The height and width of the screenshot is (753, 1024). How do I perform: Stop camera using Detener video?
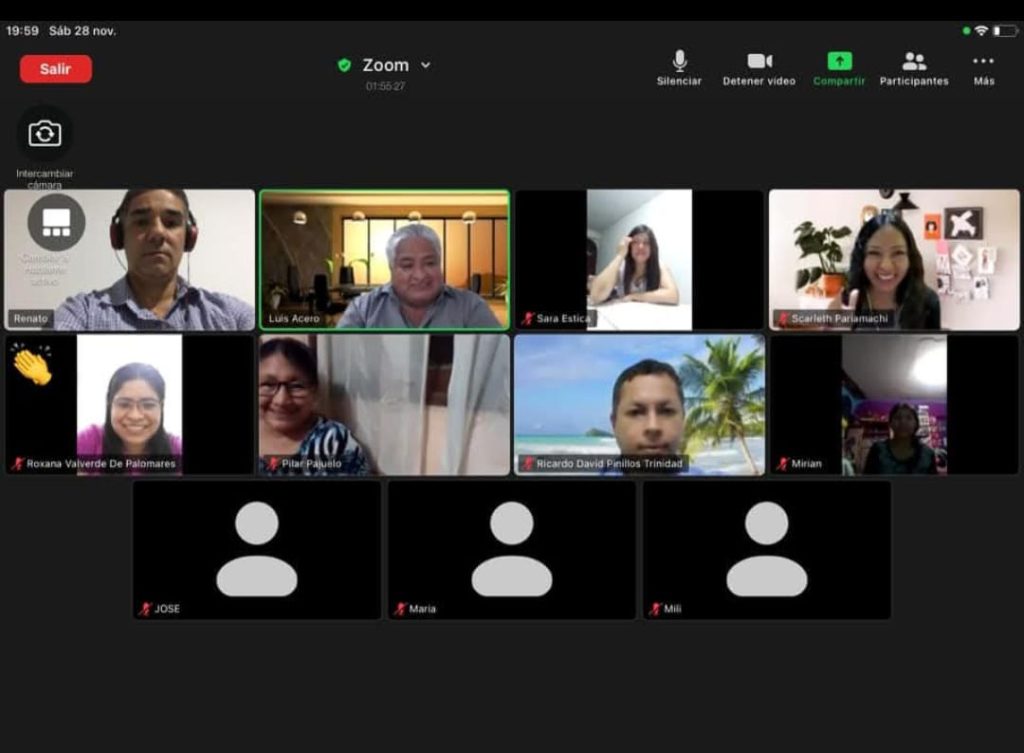tap(759, 62)
